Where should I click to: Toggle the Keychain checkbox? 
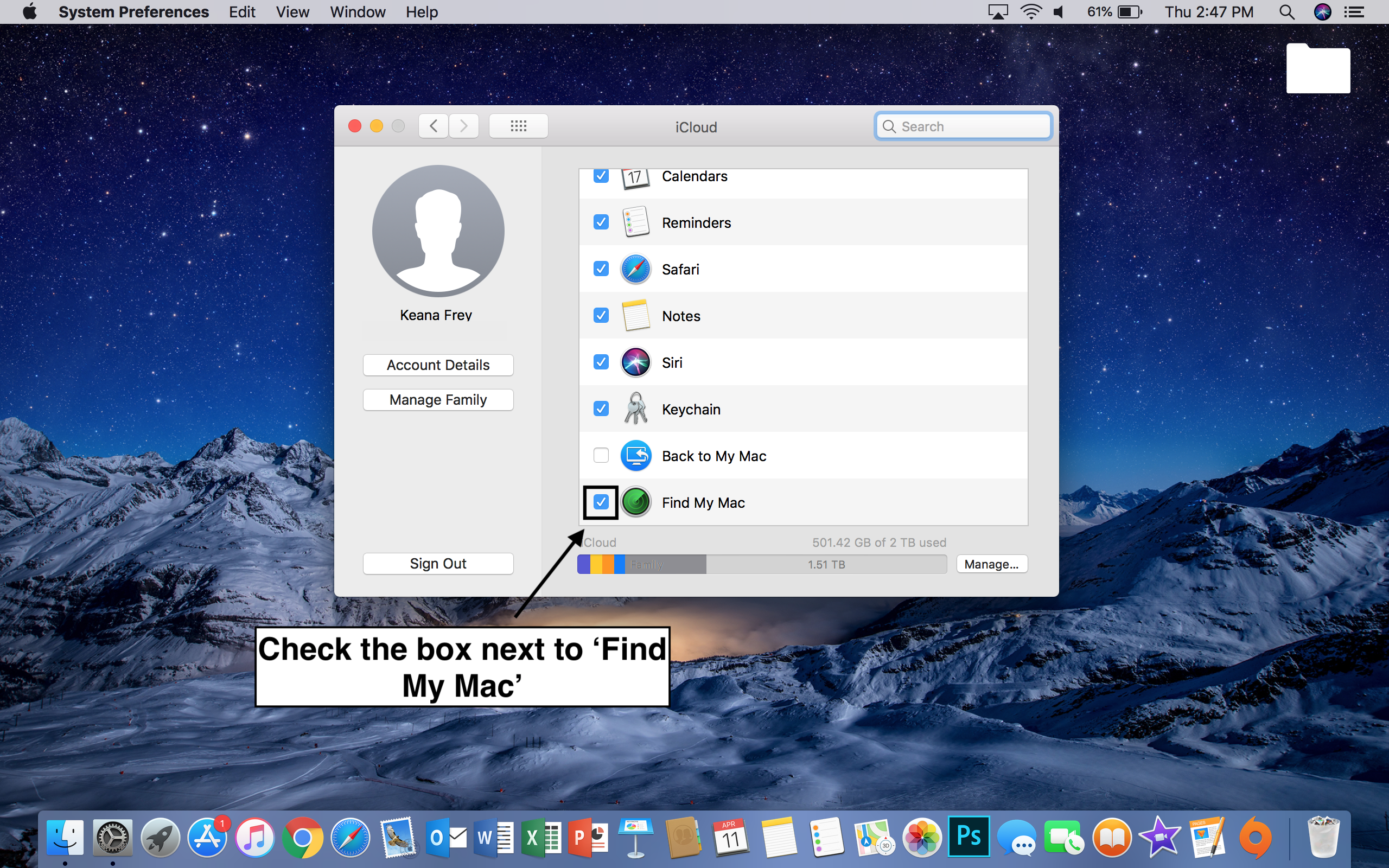[x=601, y=409]
